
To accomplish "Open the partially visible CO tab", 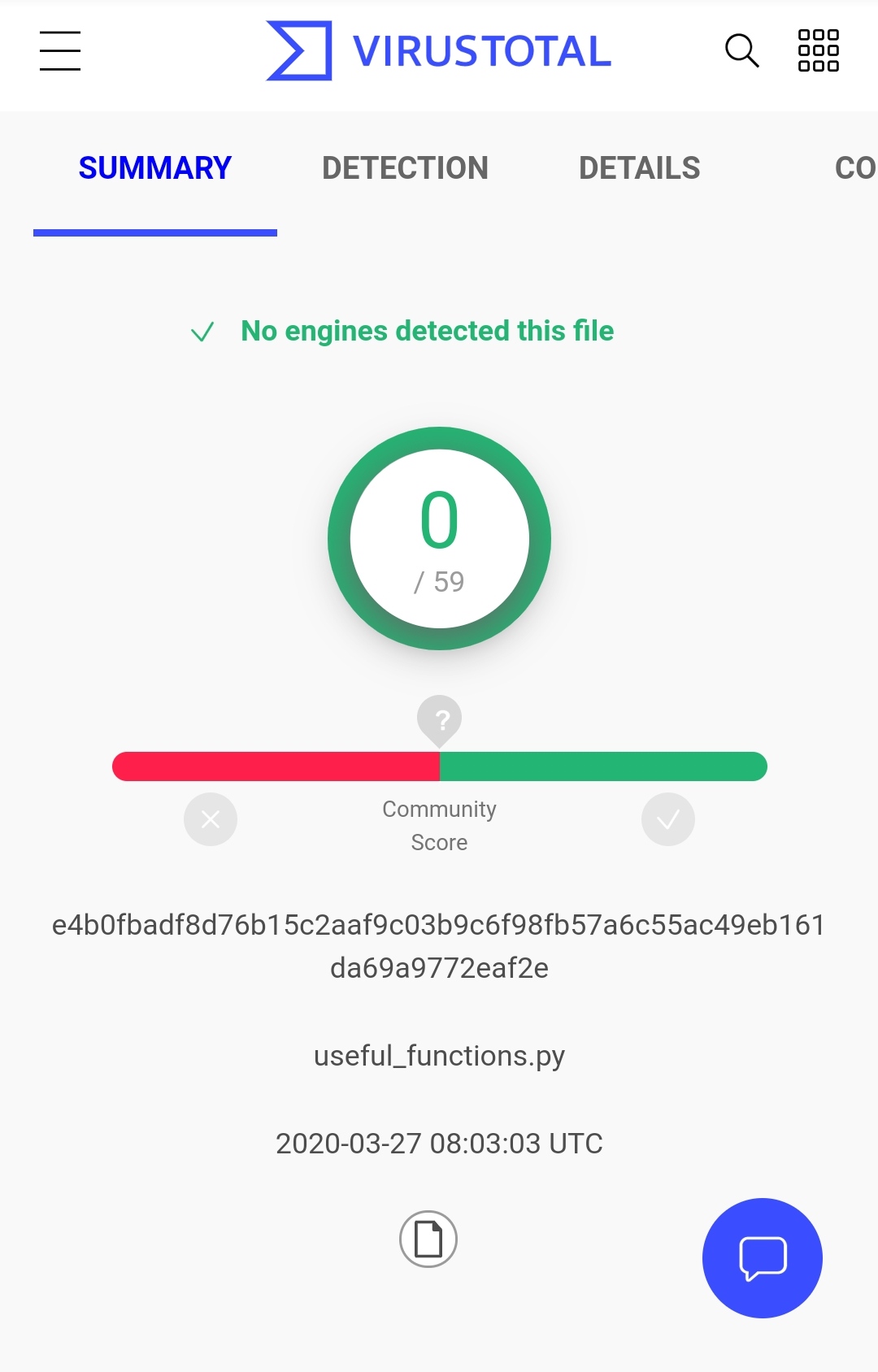I will click(x=854, y=168).
